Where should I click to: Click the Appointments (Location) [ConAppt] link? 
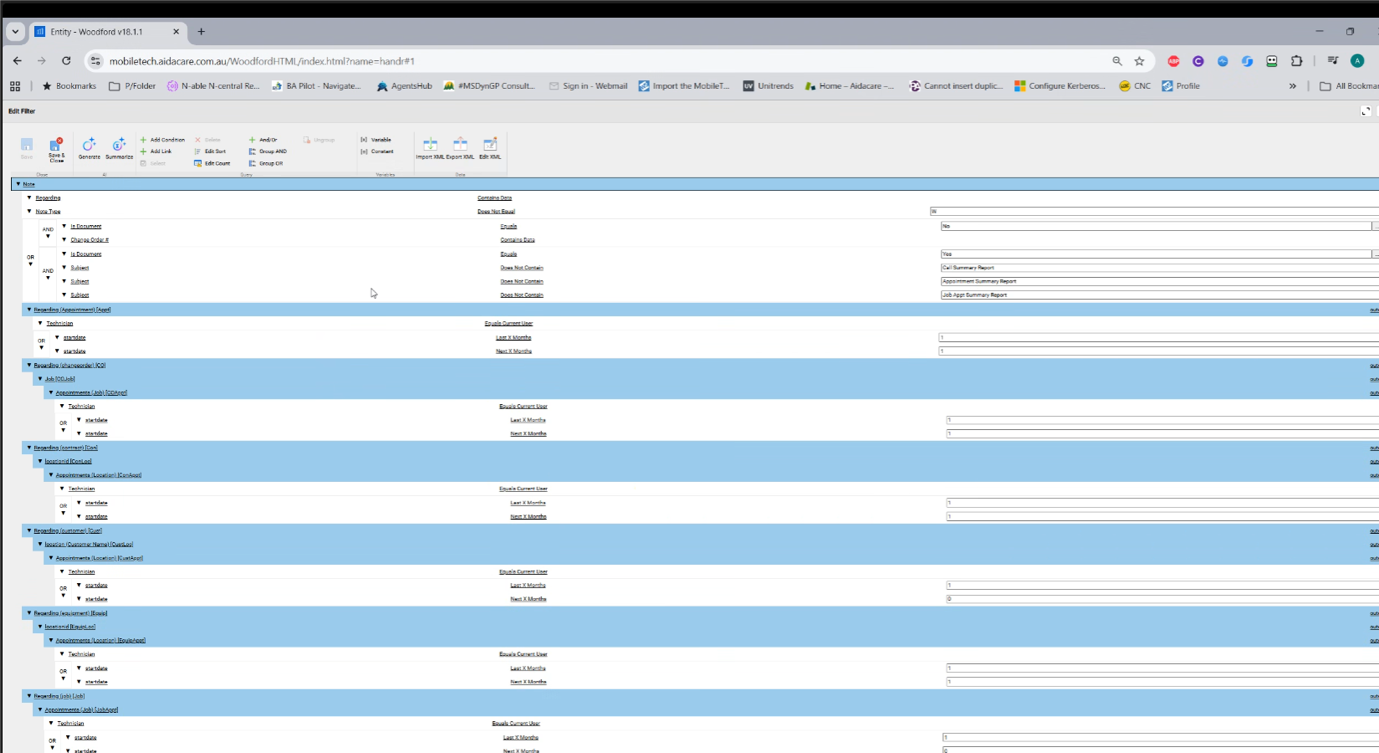pyautogui.click(x=99, y=475)
